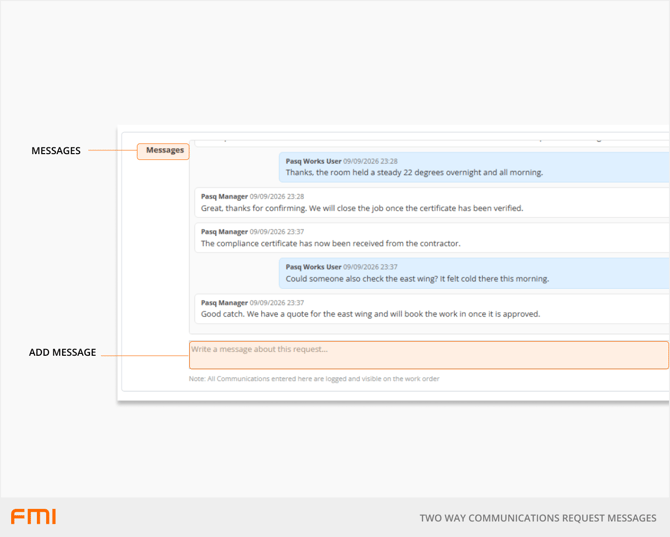670x537 pixels.
Task: Click the 'Two Way Communications Request Messages' caption
Action: [x=538, y=518]
